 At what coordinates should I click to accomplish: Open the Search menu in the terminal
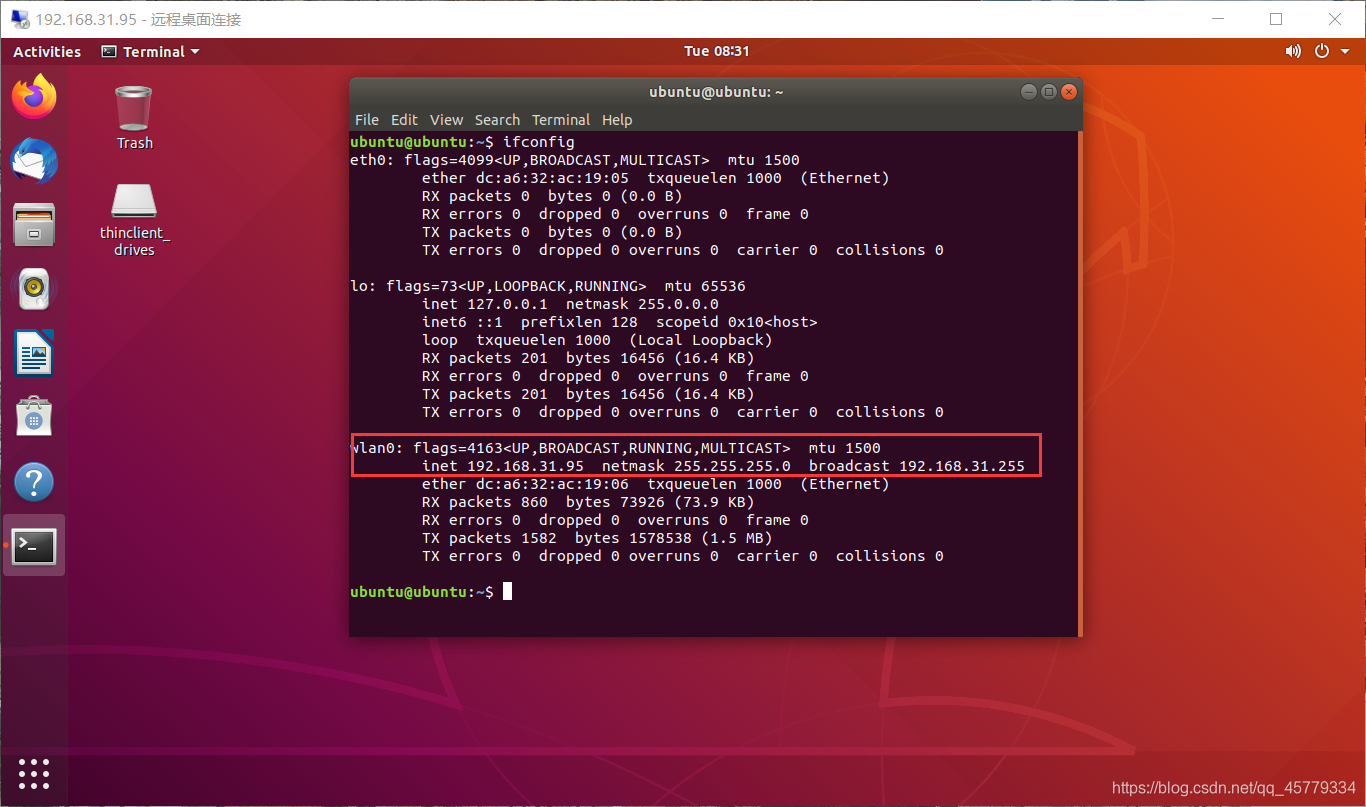pos(497,119)
